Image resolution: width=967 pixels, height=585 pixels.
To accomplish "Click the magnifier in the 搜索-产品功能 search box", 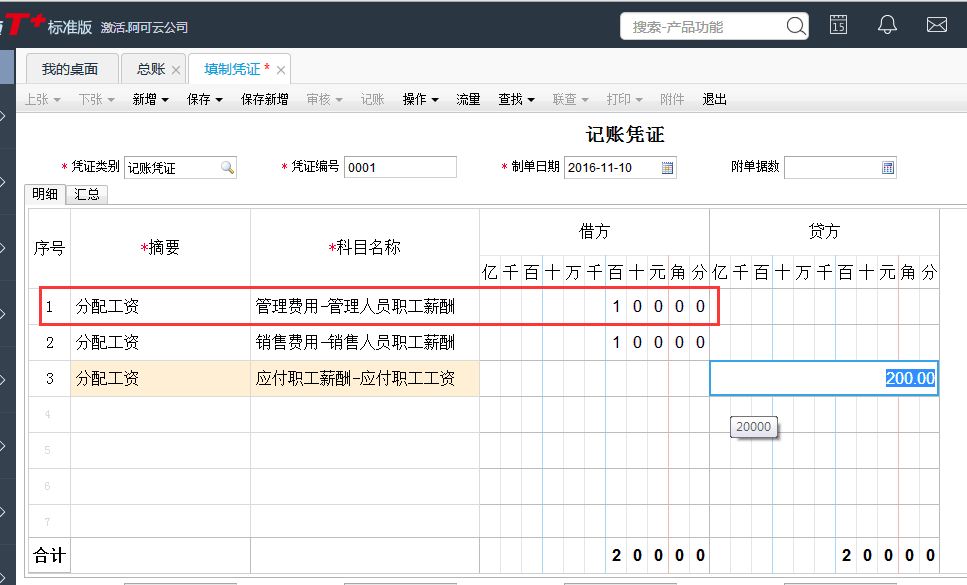I will pyautogui.click(x=795, y=25).
